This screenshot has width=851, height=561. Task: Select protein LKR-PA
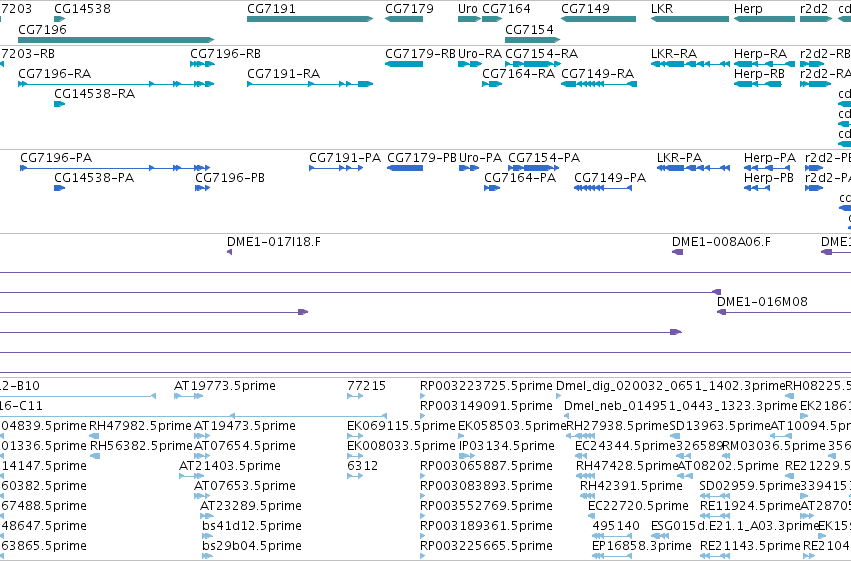tap(679, 158)
